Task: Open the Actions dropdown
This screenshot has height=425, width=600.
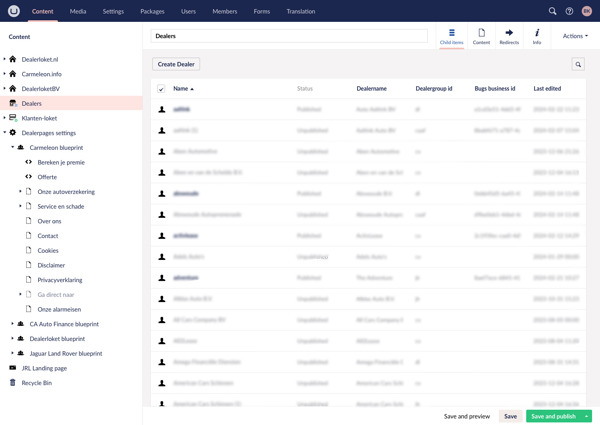Action: pos(575,36)
